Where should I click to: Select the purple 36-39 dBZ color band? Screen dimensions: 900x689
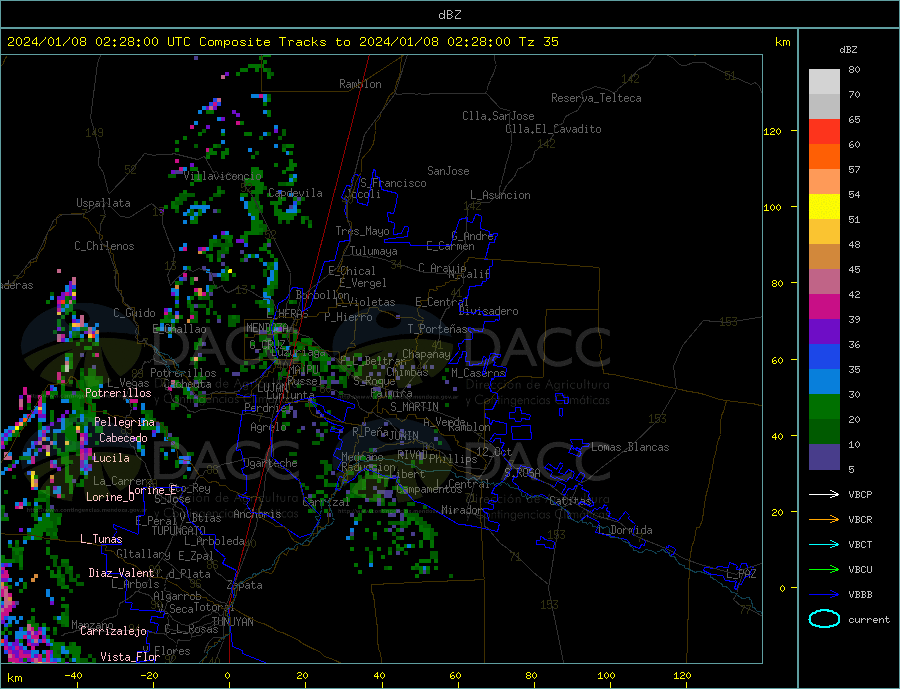point(824,332)
